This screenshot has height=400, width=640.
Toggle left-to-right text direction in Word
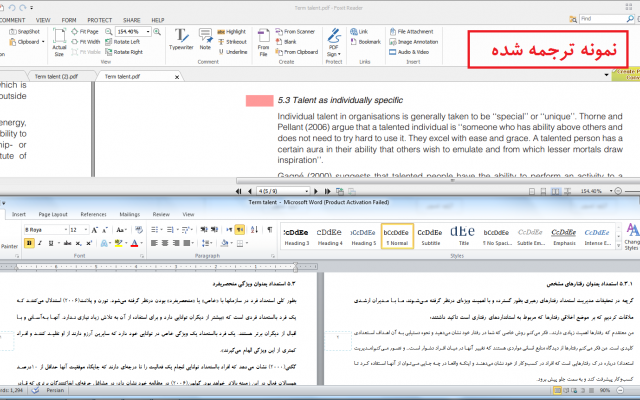point(229,230)
